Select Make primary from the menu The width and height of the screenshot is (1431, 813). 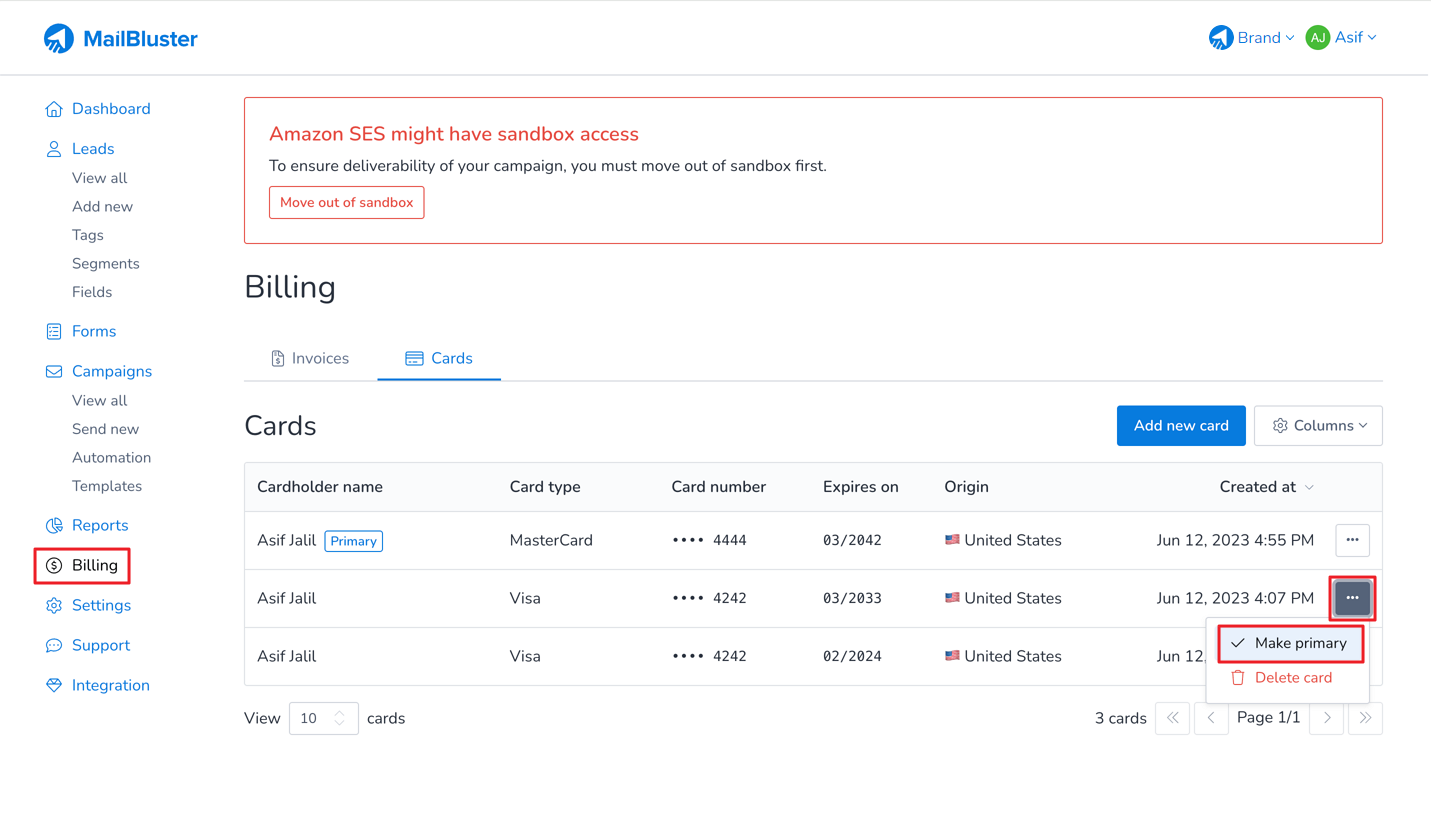[1290, 643]
